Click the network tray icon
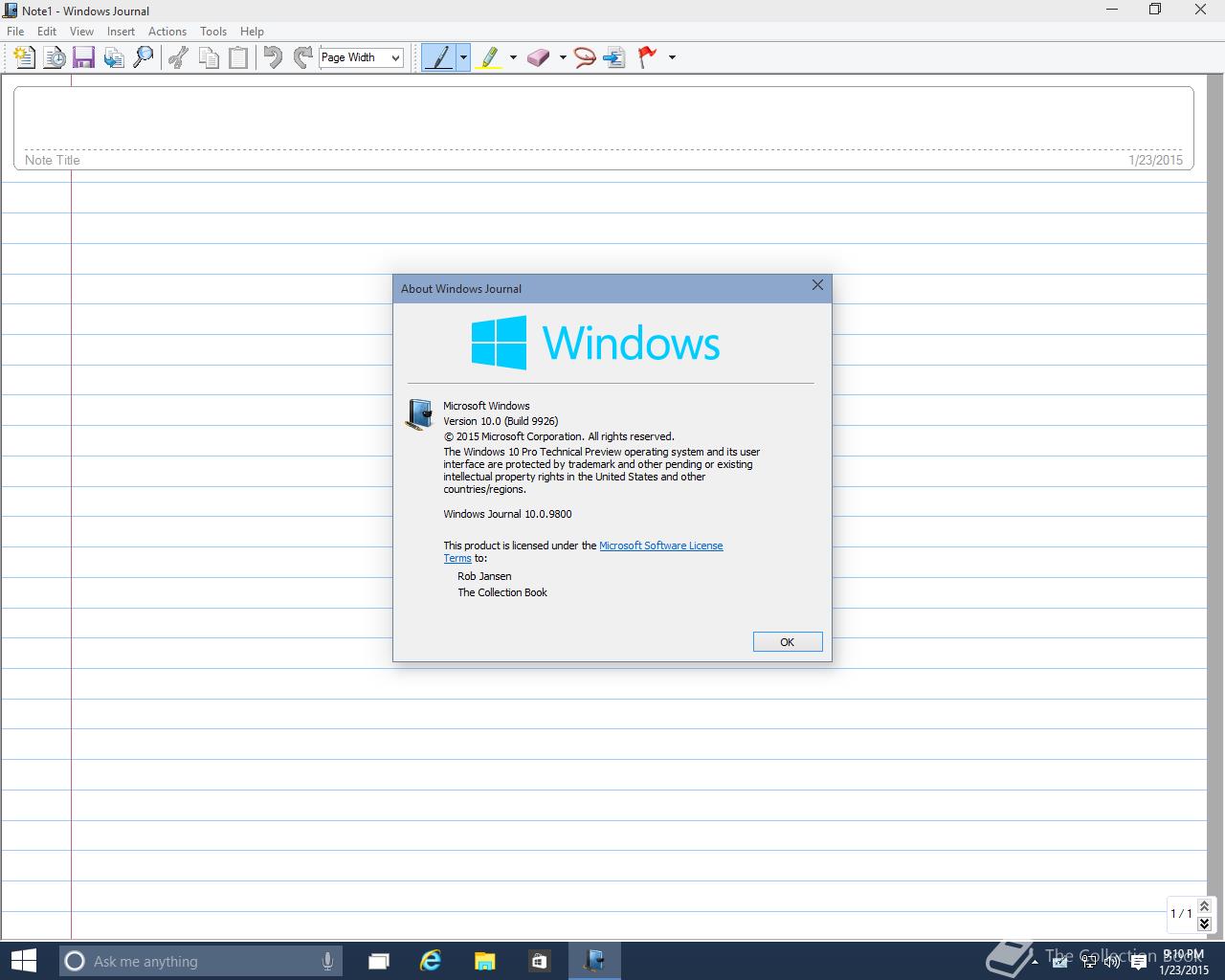The image size is (1225, 980). (1088, 962)
